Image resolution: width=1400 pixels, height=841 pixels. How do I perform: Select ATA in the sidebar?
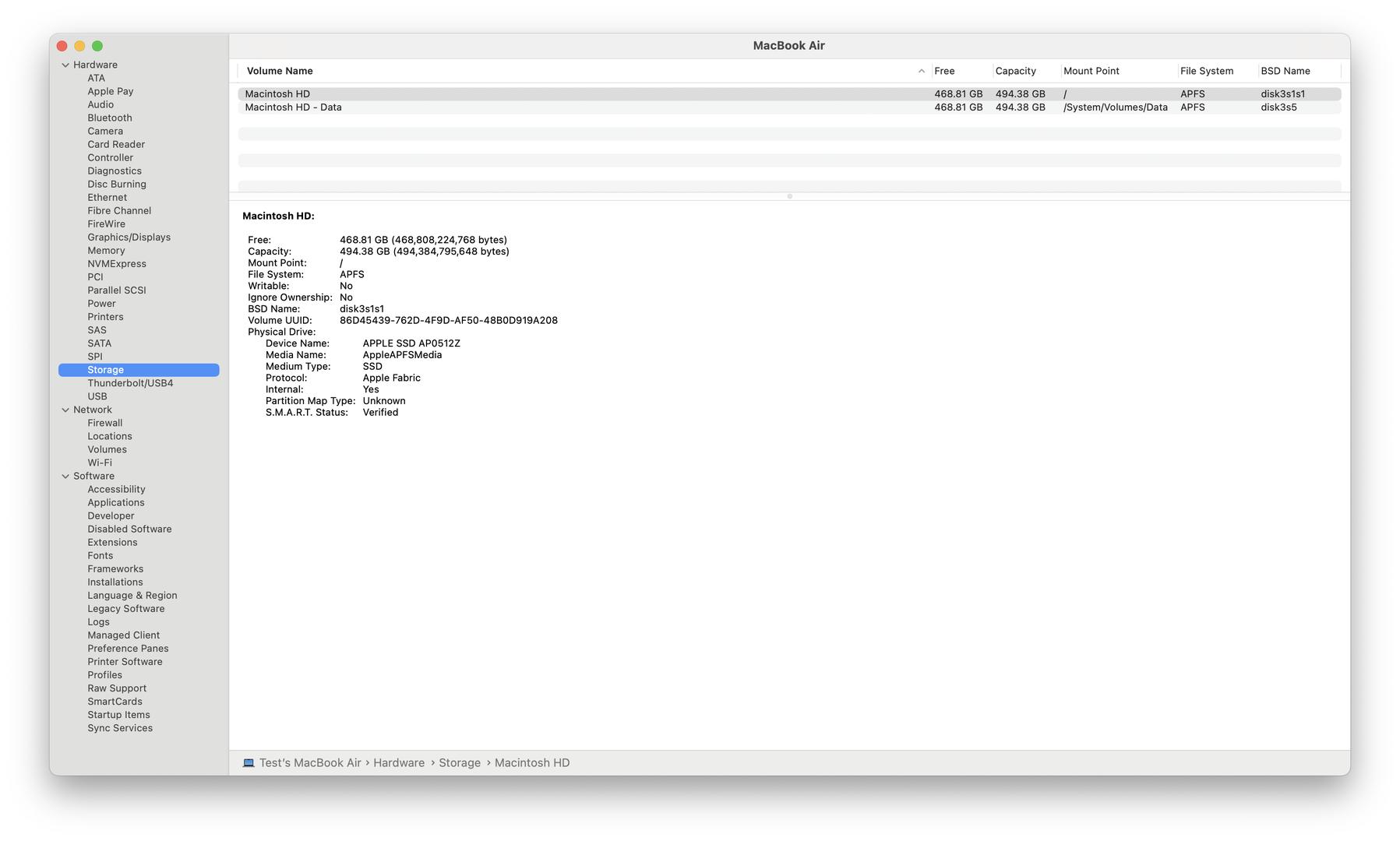pyautogui.click(x=96, y=79)
